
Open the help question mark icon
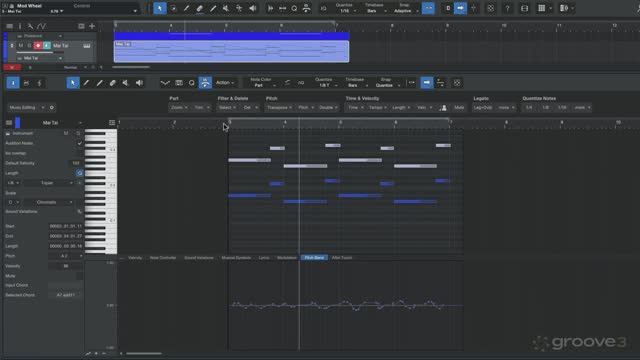(x=507, y=8)
